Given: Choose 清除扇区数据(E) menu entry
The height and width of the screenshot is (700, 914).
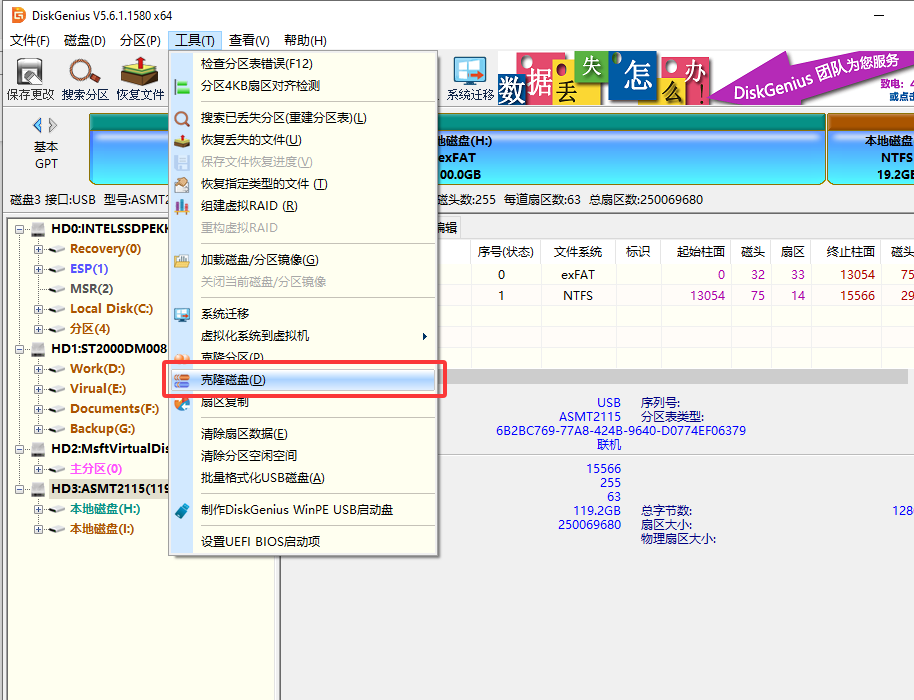Looking at the screenshot, I should pos(303,434).
